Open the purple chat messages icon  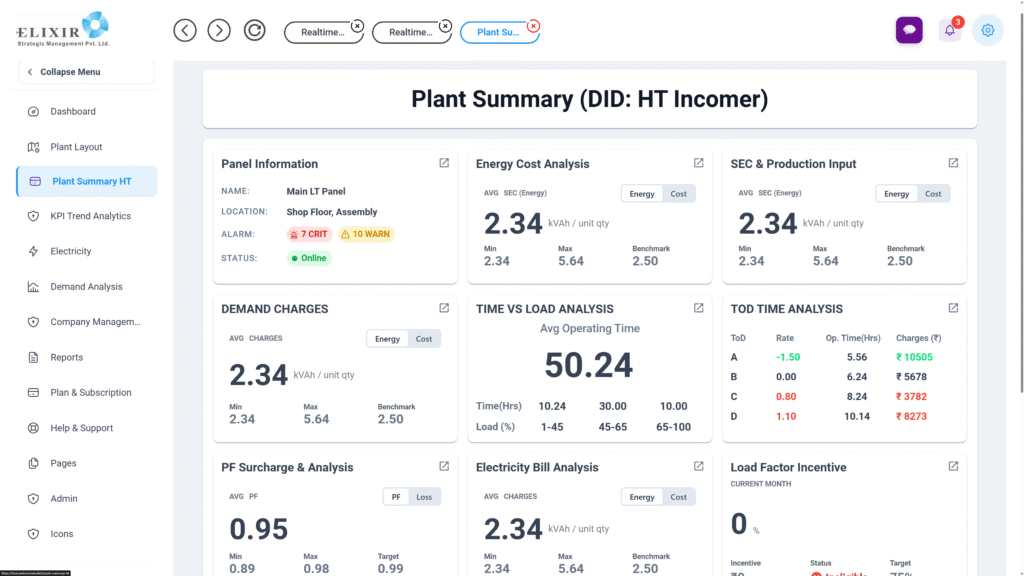point(908,30)
